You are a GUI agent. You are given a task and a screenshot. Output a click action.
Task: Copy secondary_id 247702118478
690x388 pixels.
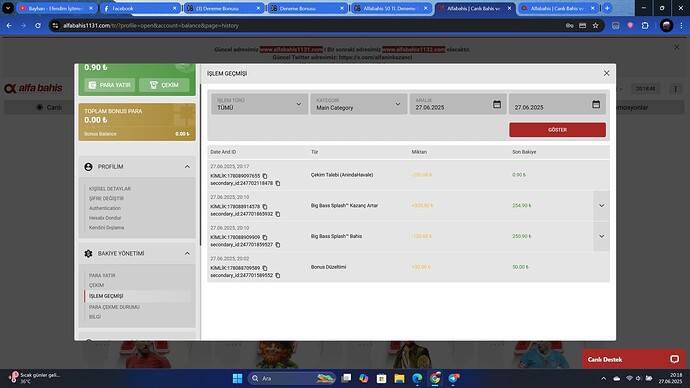click(x=278, y=183)
